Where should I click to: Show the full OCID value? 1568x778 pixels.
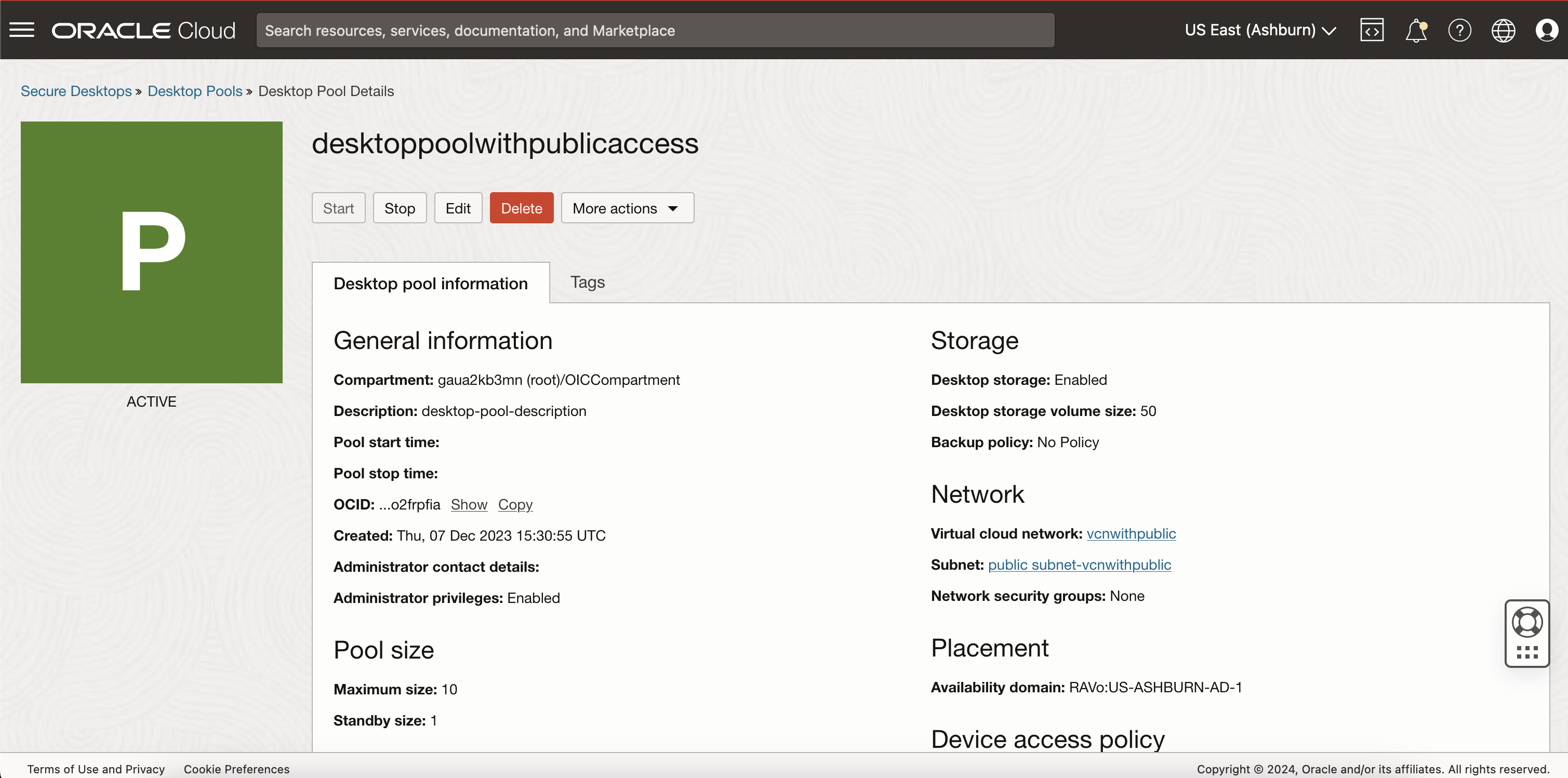(469, 504)
